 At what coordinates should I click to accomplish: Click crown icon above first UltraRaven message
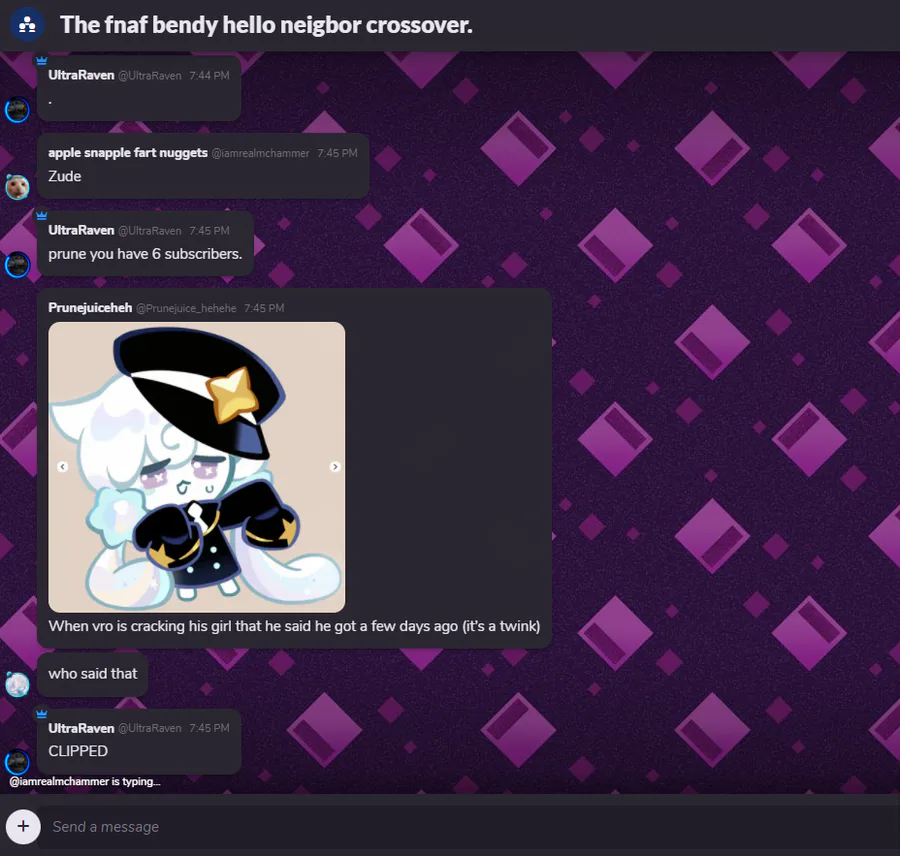41,60
